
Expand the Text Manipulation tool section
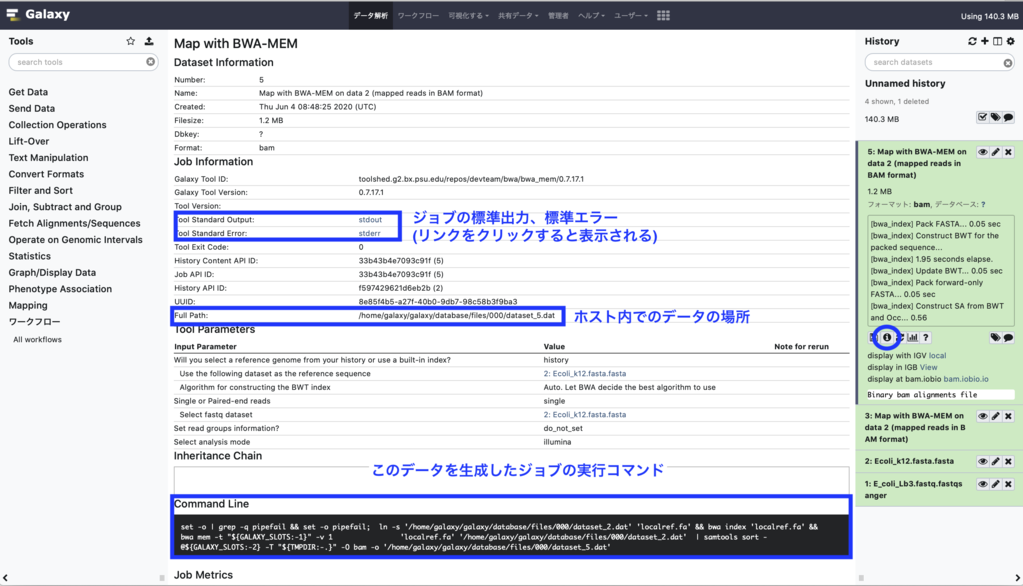(x=48, y=157)
